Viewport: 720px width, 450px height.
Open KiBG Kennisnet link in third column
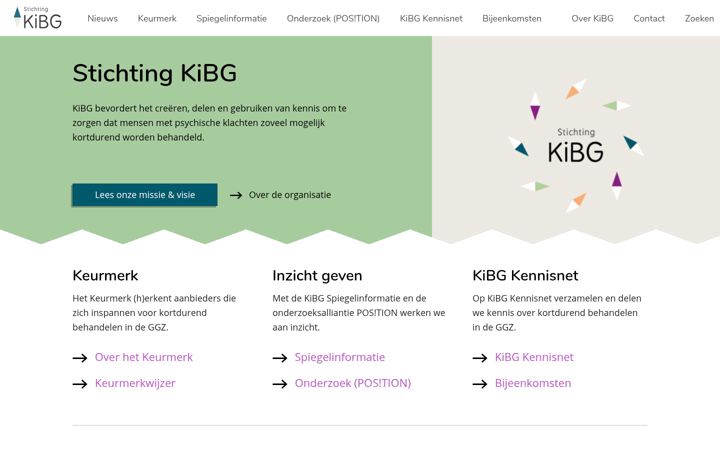point(534,357)
